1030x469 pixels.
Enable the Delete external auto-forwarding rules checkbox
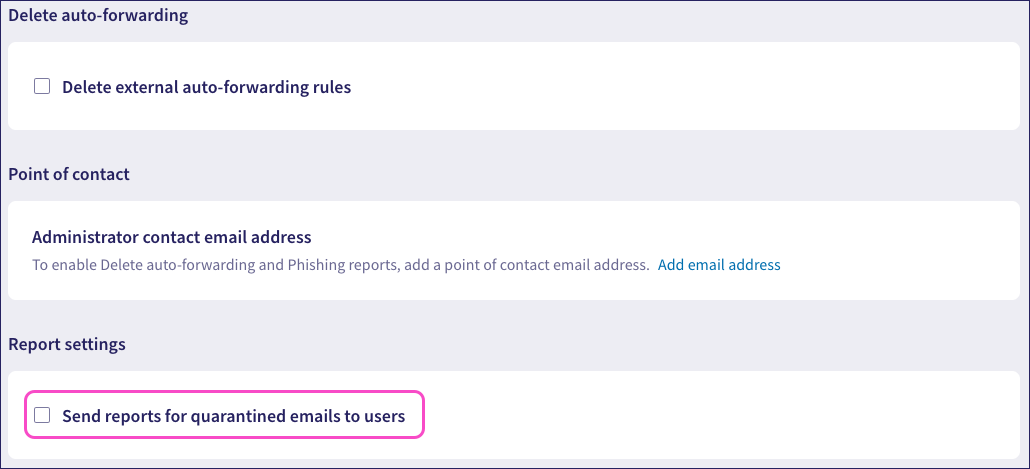(x=42, y=86)
